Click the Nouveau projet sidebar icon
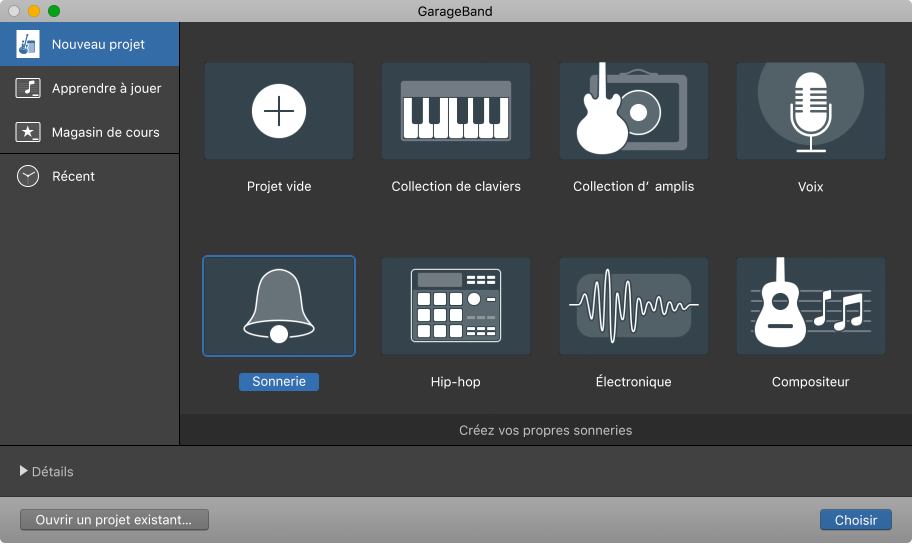Image resolution: width=912 pixels, height=544 pixels. (27, 44)
